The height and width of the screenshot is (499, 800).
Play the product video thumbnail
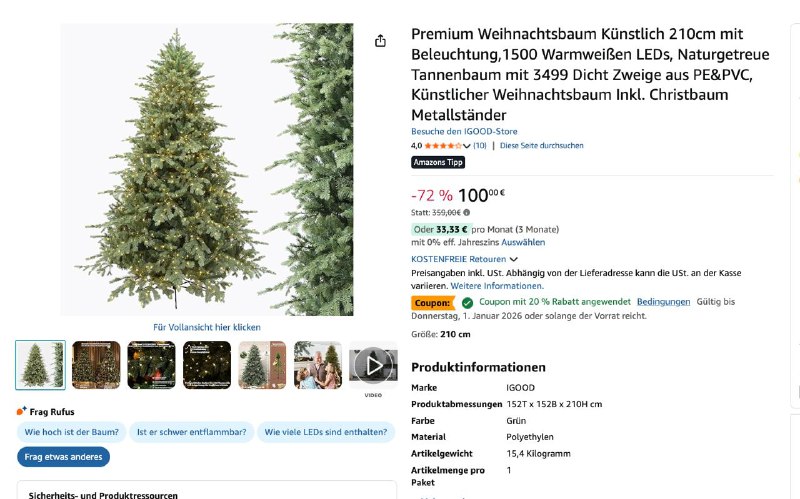click(x=373, y=365)
